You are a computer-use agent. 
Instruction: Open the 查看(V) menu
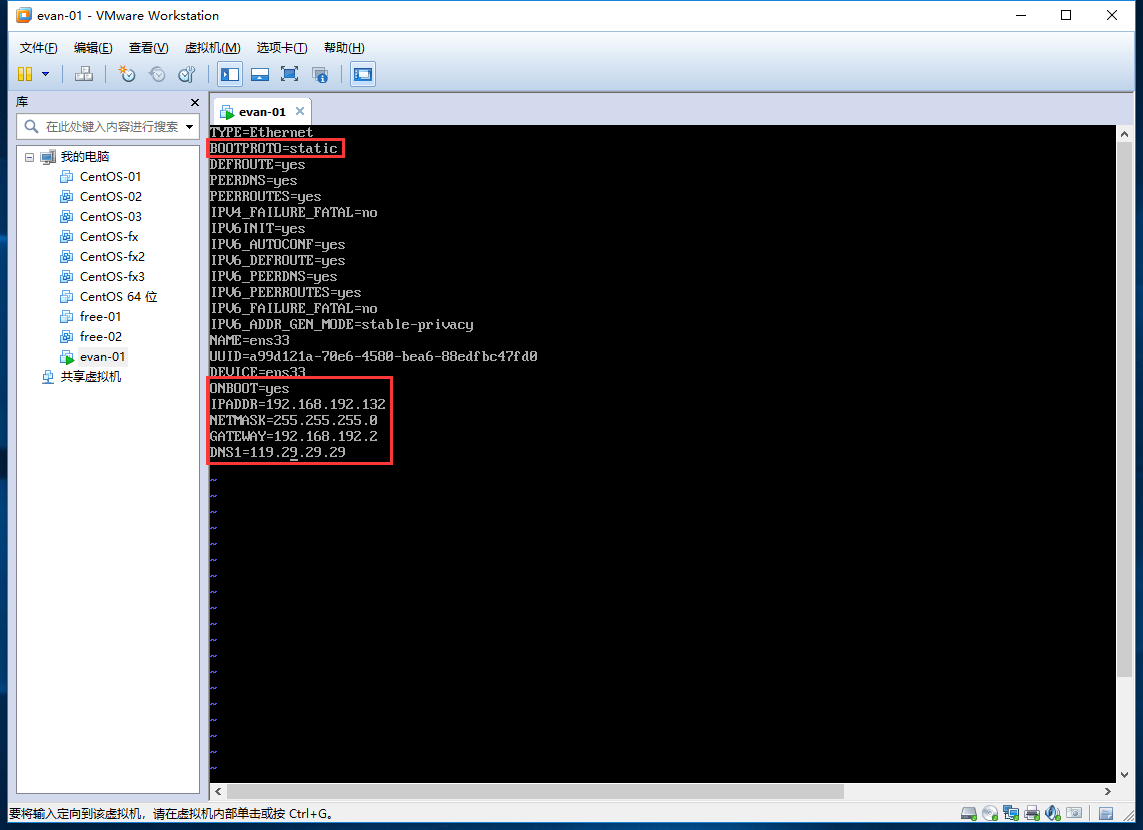pyautogui.click(x=148, y=48)
